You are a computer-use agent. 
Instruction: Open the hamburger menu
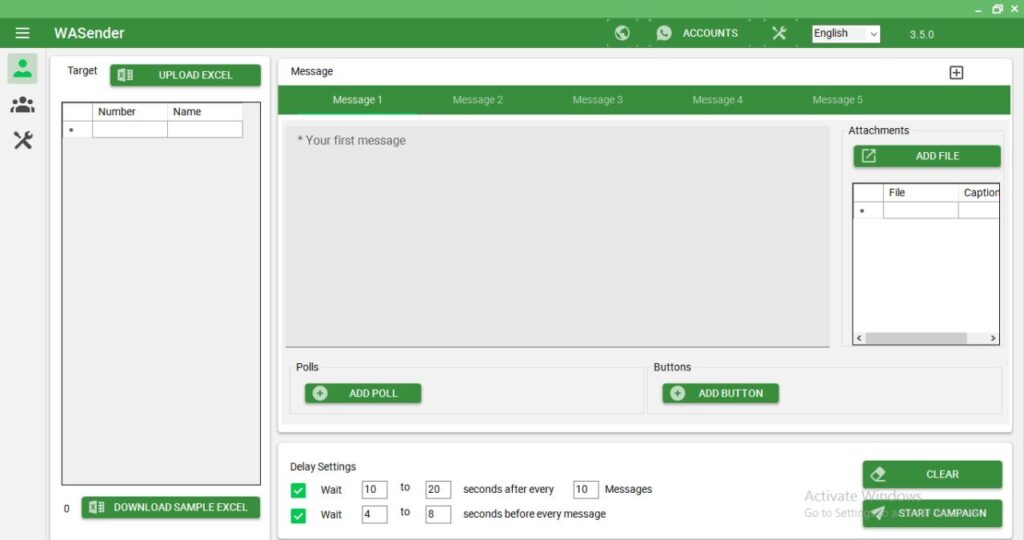(x=22, y=33)
